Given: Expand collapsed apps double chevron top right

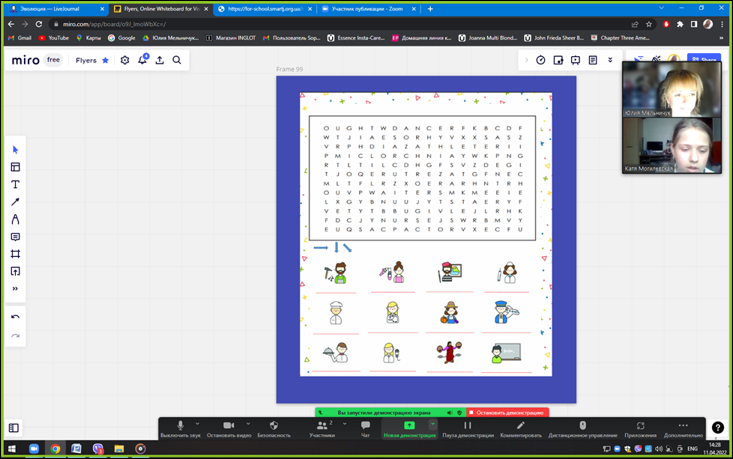Looking at the screenshot, I should click(610, 60).
